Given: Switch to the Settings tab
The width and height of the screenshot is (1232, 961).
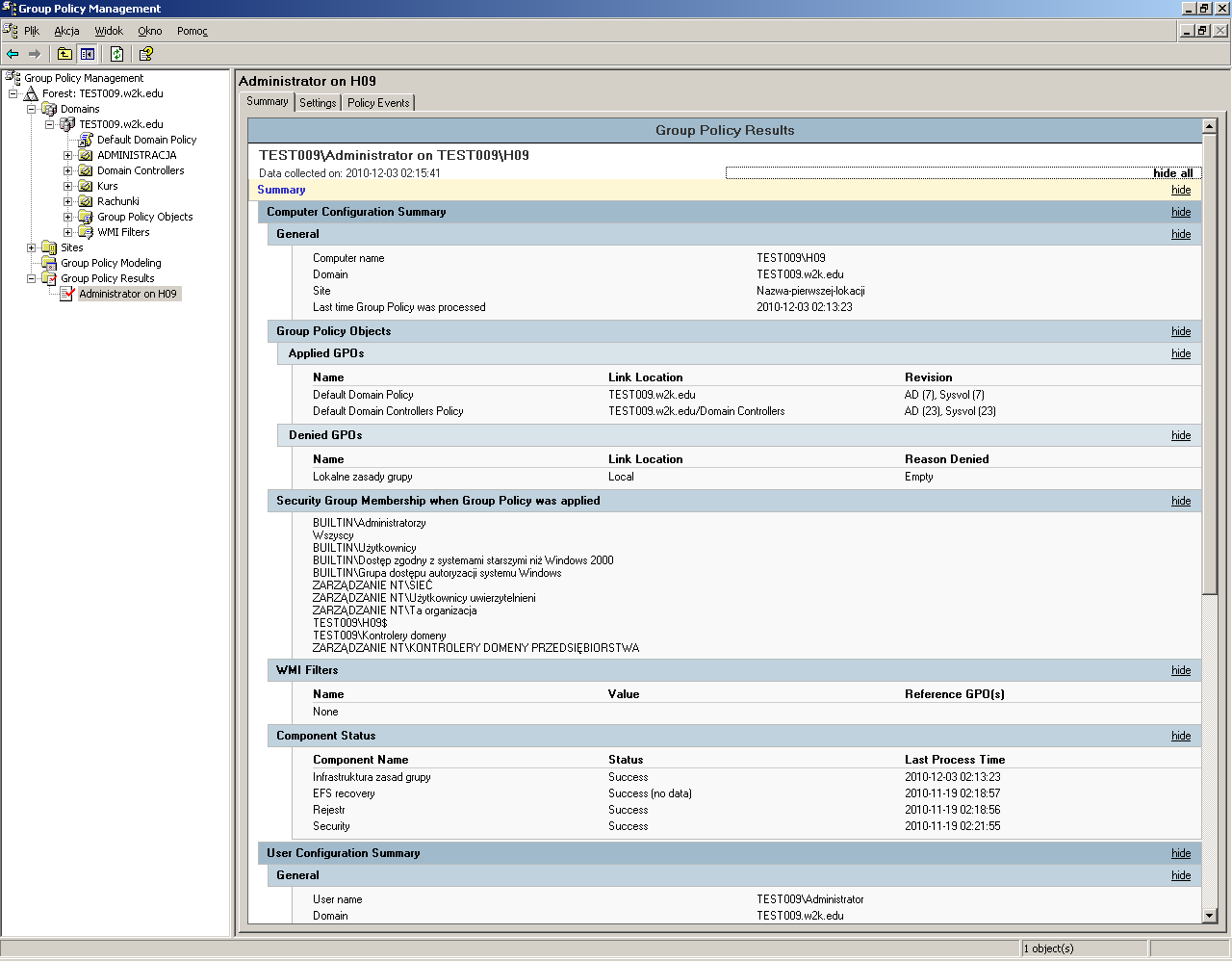Looking at the screenshot, I should click(318, 103).
